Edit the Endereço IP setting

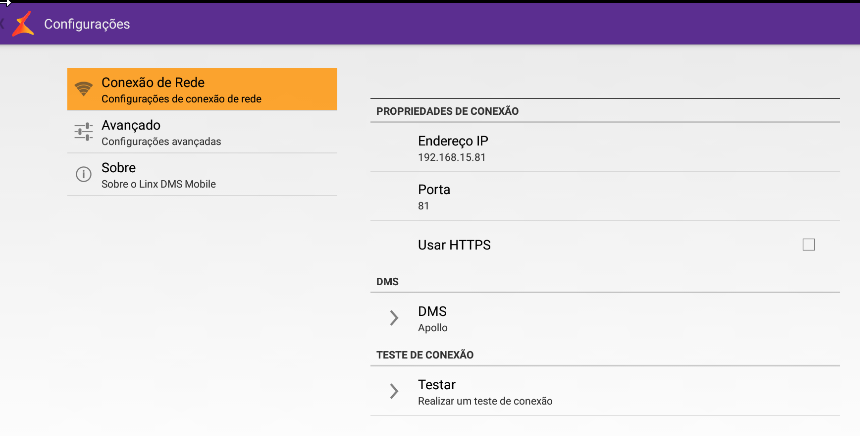pyautogui.click(x=605, y=148)
